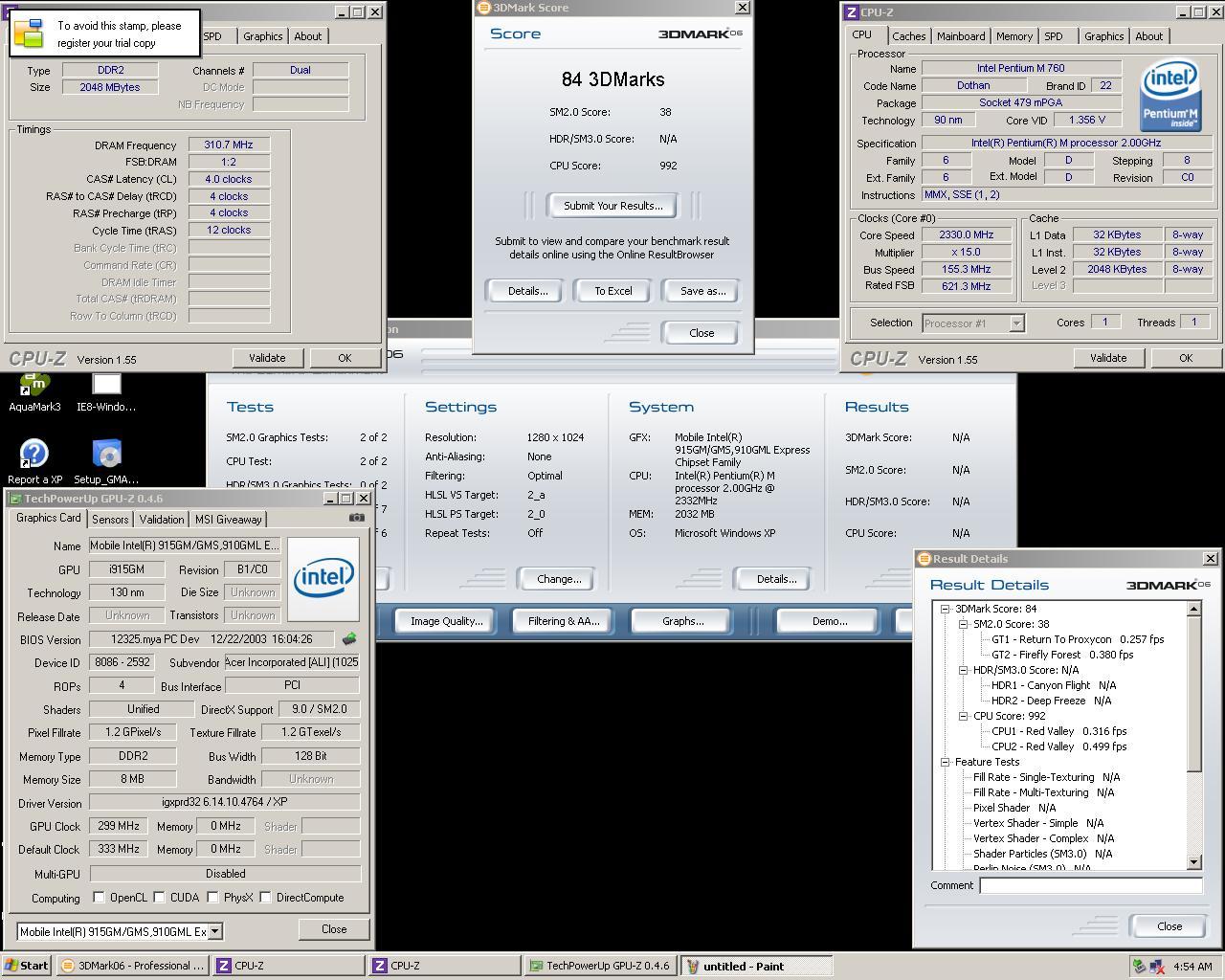Open the Windows Start button

pos(27,966)
